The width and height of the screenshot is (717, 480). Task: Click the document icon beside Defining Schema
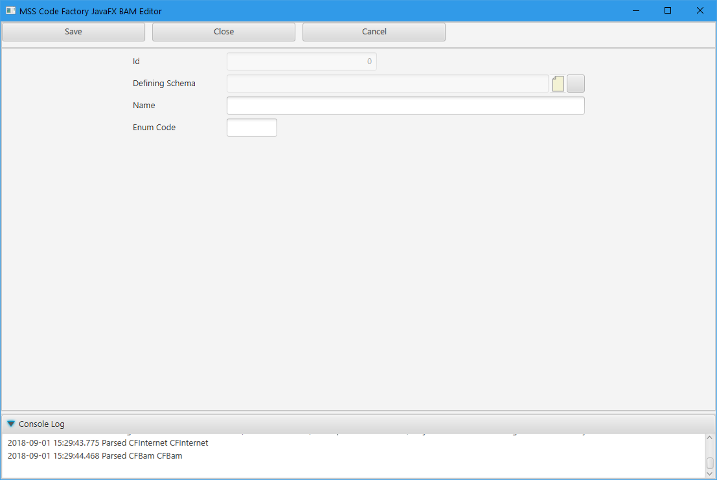pos(558,84)
